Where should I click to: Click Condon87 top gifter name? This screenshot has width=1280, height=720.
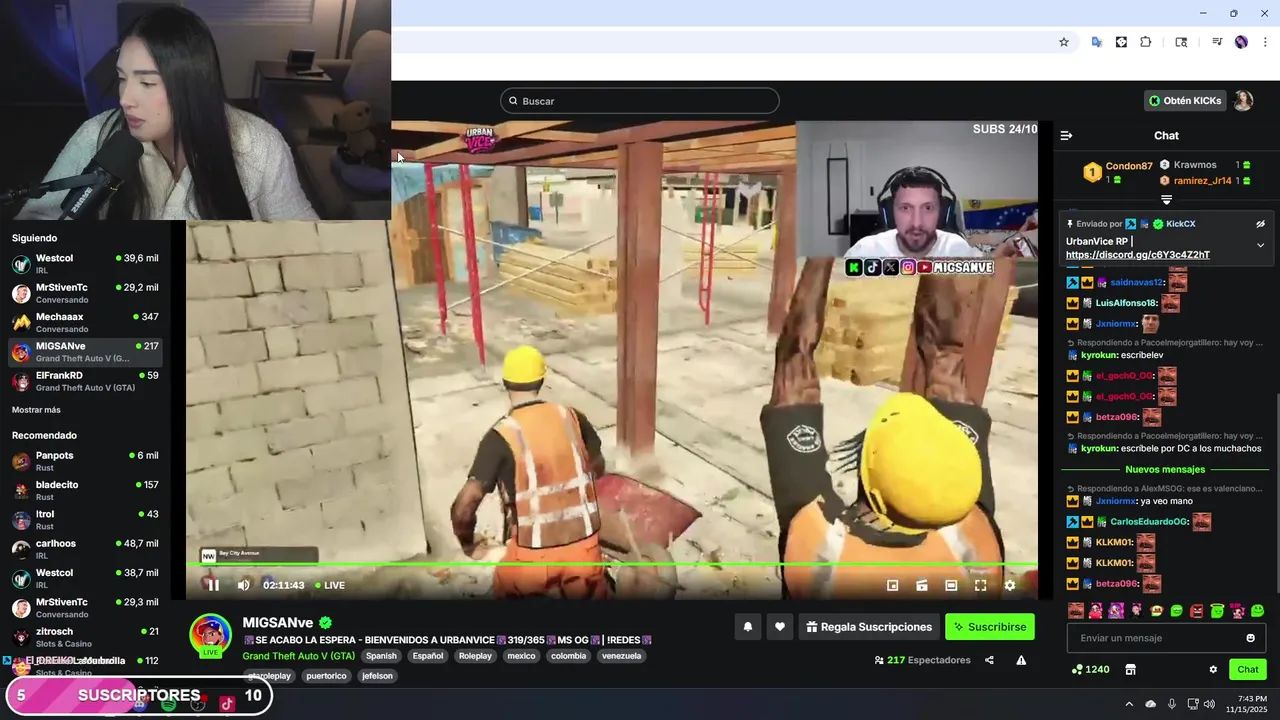click(1129, 166)
